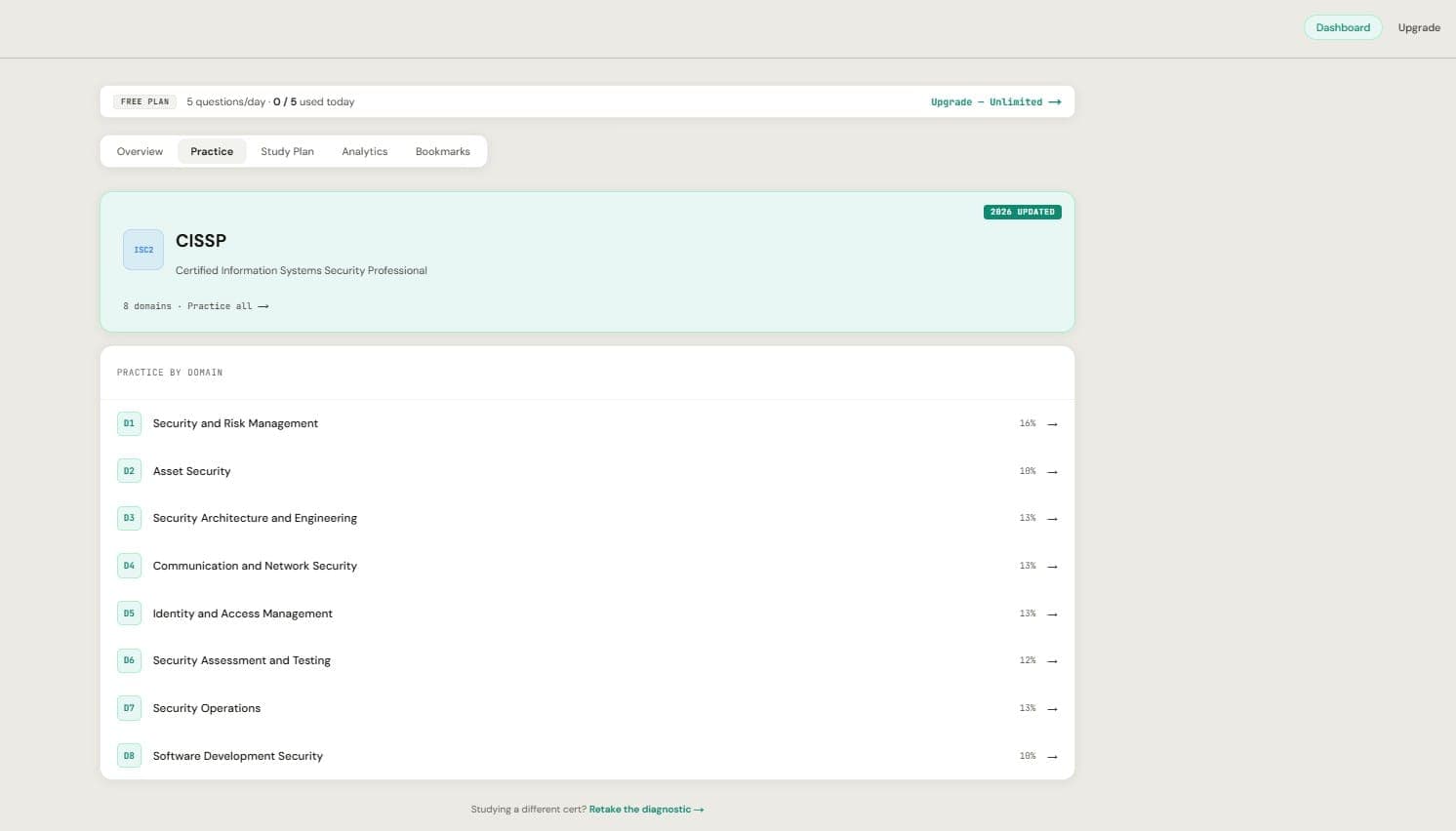Open Security Assessment and Testing domain
The height and width of the screenshot is (831, 1456).
[x=587, y=660]
